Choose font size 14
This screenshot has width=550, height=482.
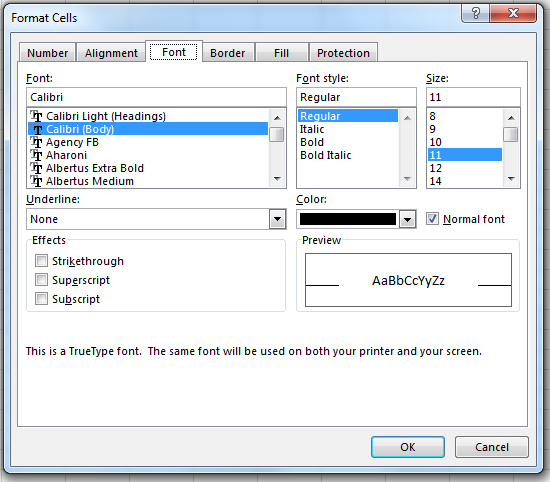coord(465,181)
